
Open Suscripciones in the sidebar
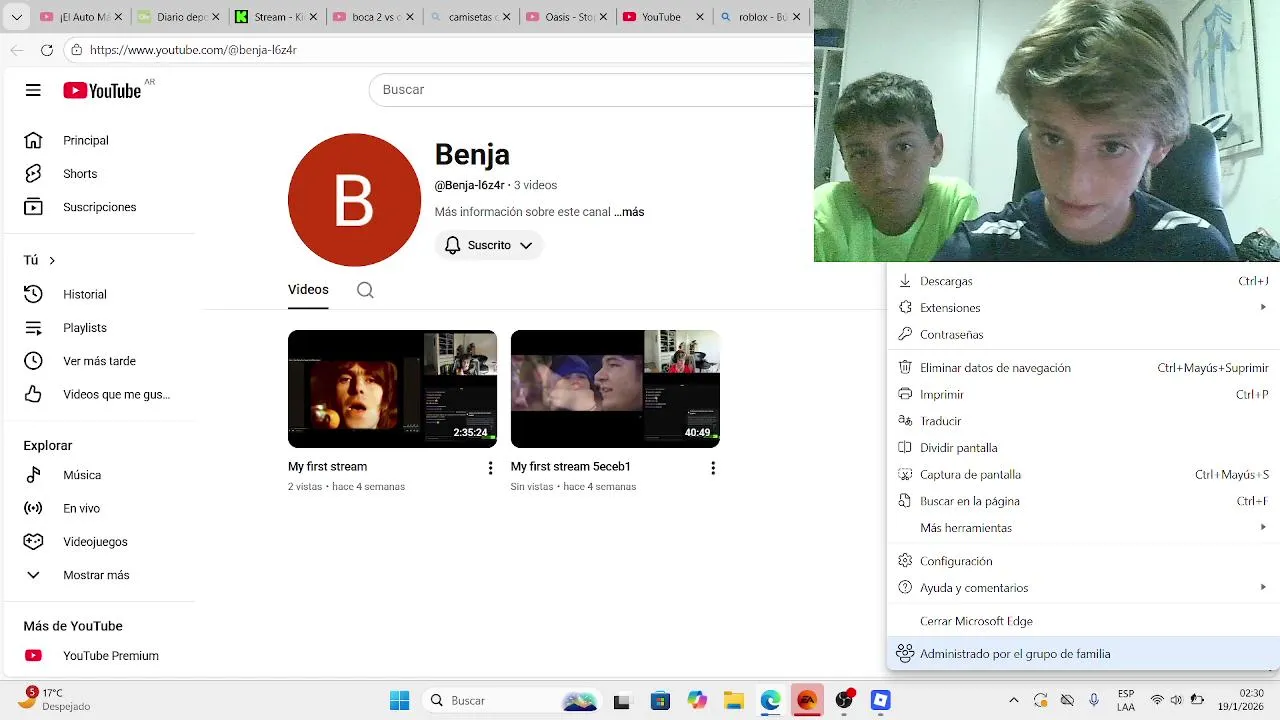click(x=98, y=207)
